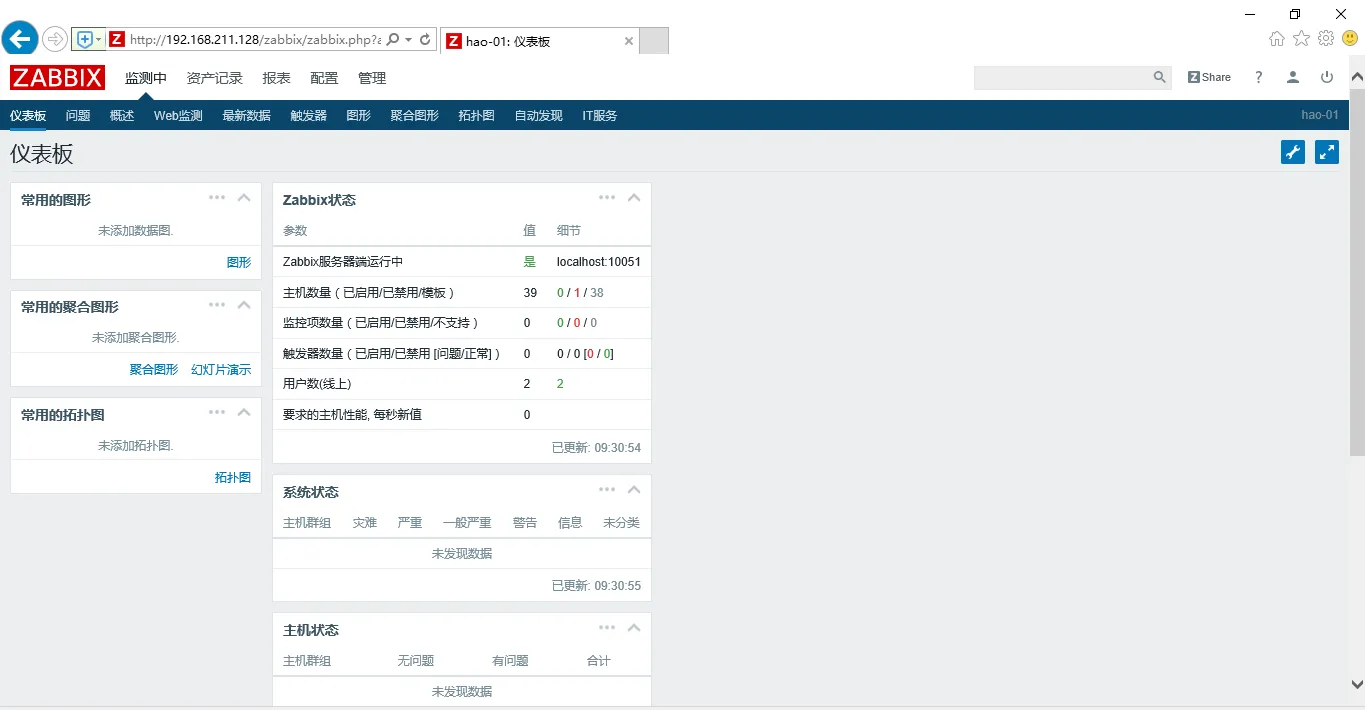Click the ZABBIX logo
The width and height of the screenshot is (1365, 710).
coord(57,77)
